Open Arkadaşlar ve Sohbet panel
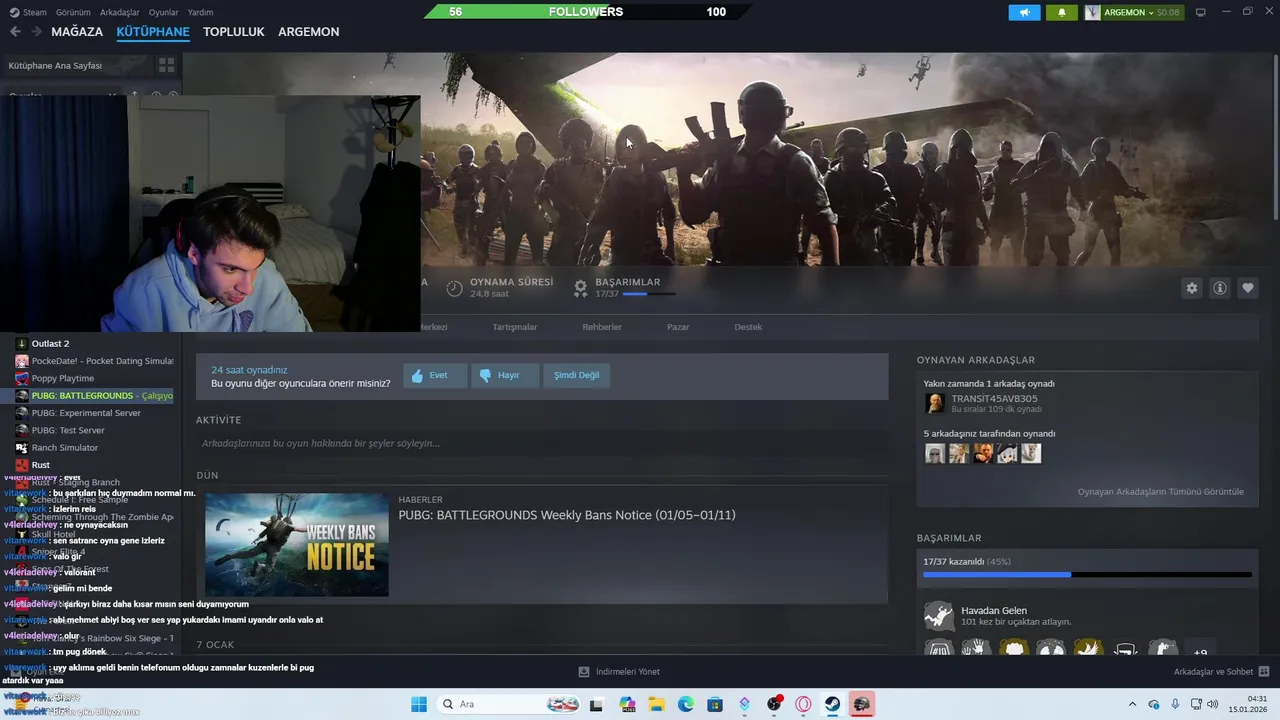Viewport: 1280px width, 720px height. 1221,672
